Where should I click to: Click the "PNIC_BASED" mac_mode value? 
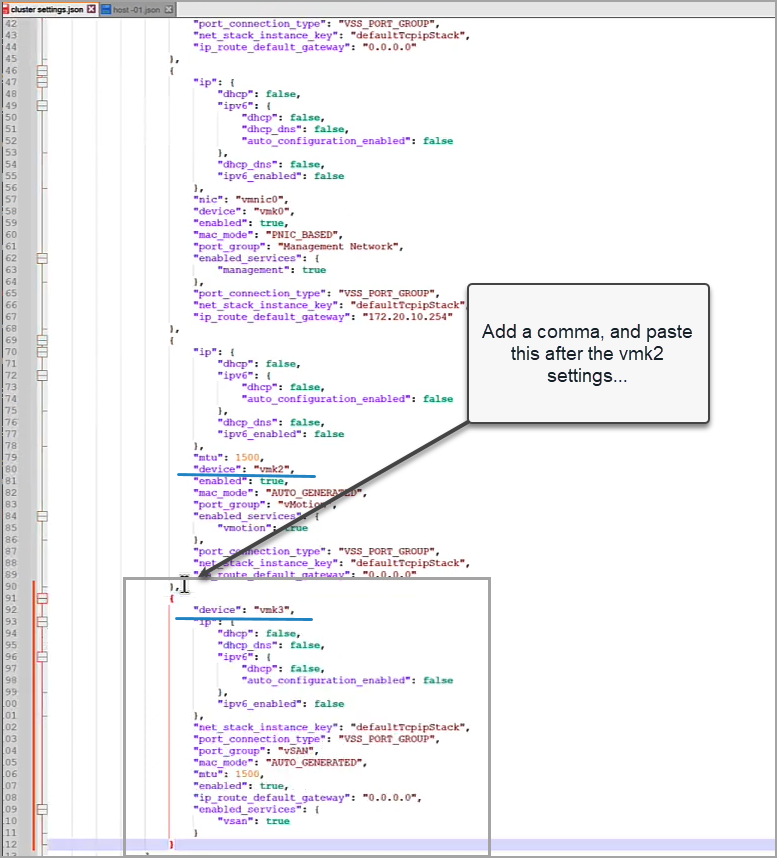(x=301, y=235)
